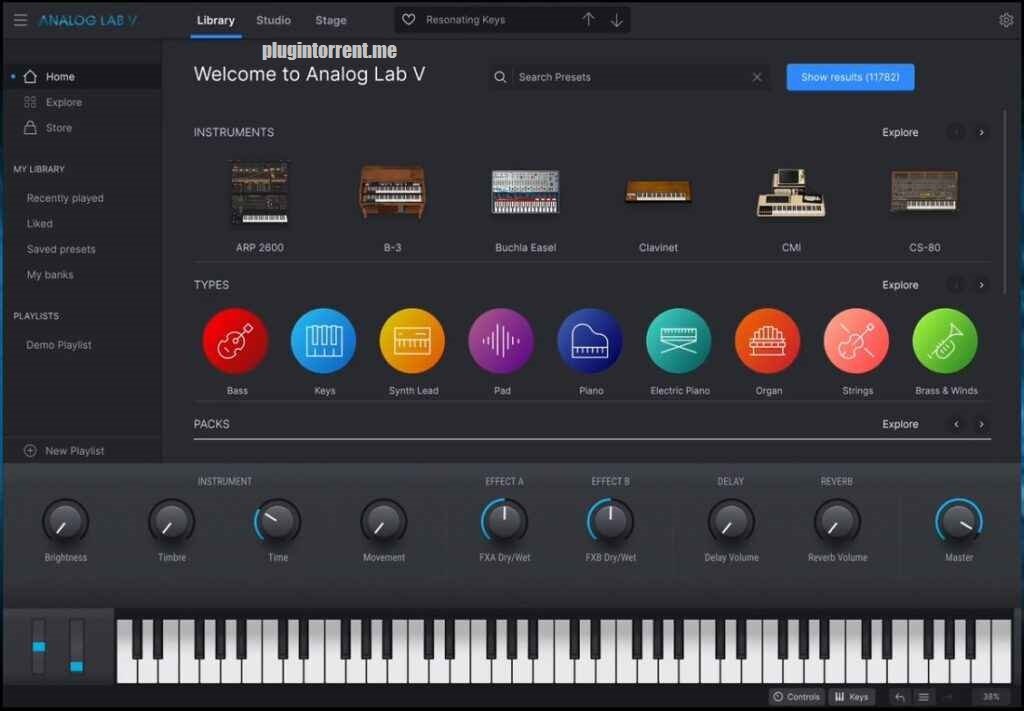Choose the Pad type icon

pyautogui.click(x=502, y=341)
